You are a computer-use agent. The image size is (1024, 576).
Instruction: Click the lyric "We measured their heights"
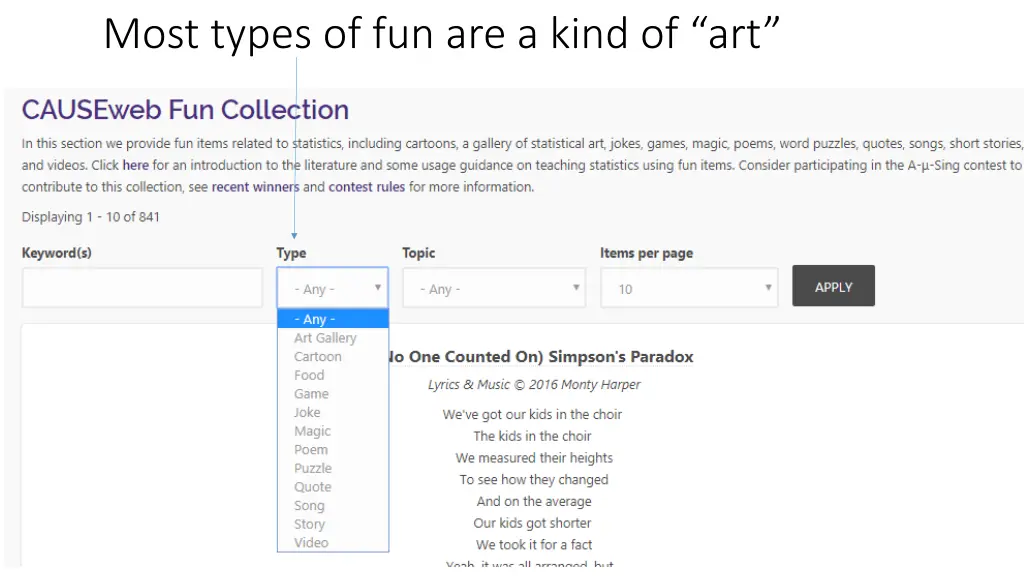(534, 458)
